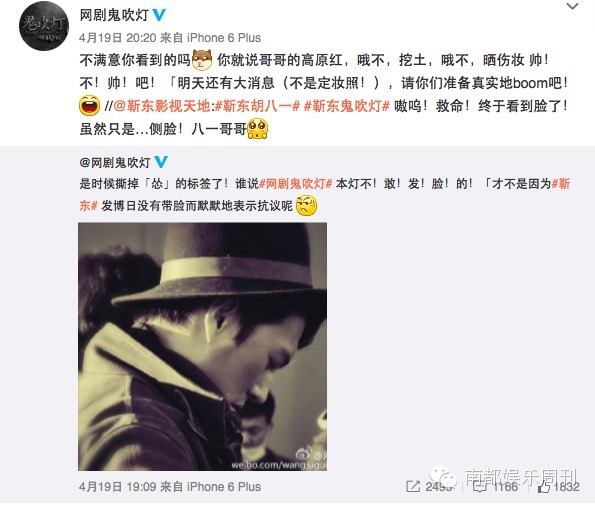
Task: Open the 4月19日 19:09 timestamp link
Action: coord(118,487)
